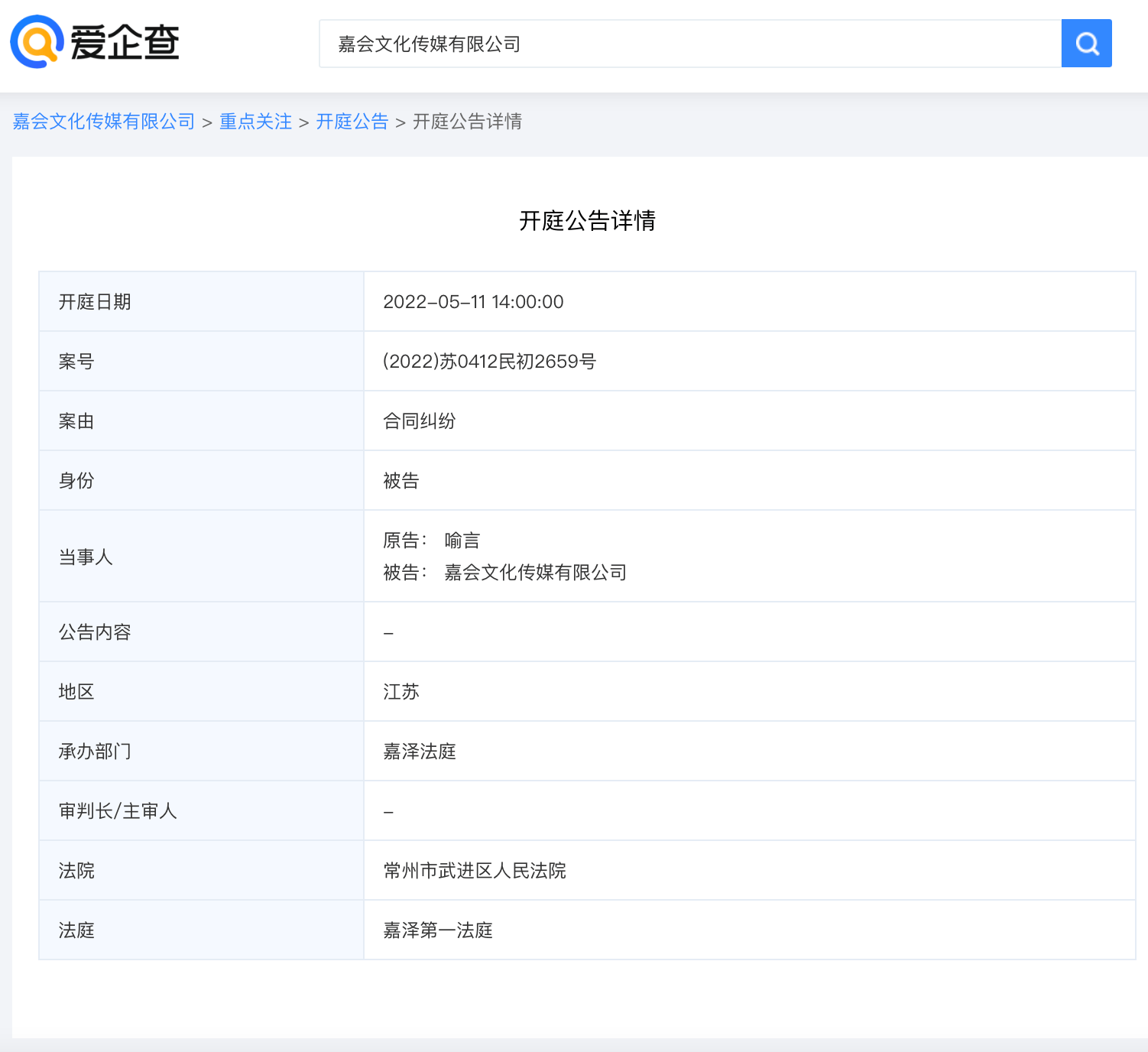Click the search input field
The height and width of the screenshot is (1052, 1148).
click(688, 44)
